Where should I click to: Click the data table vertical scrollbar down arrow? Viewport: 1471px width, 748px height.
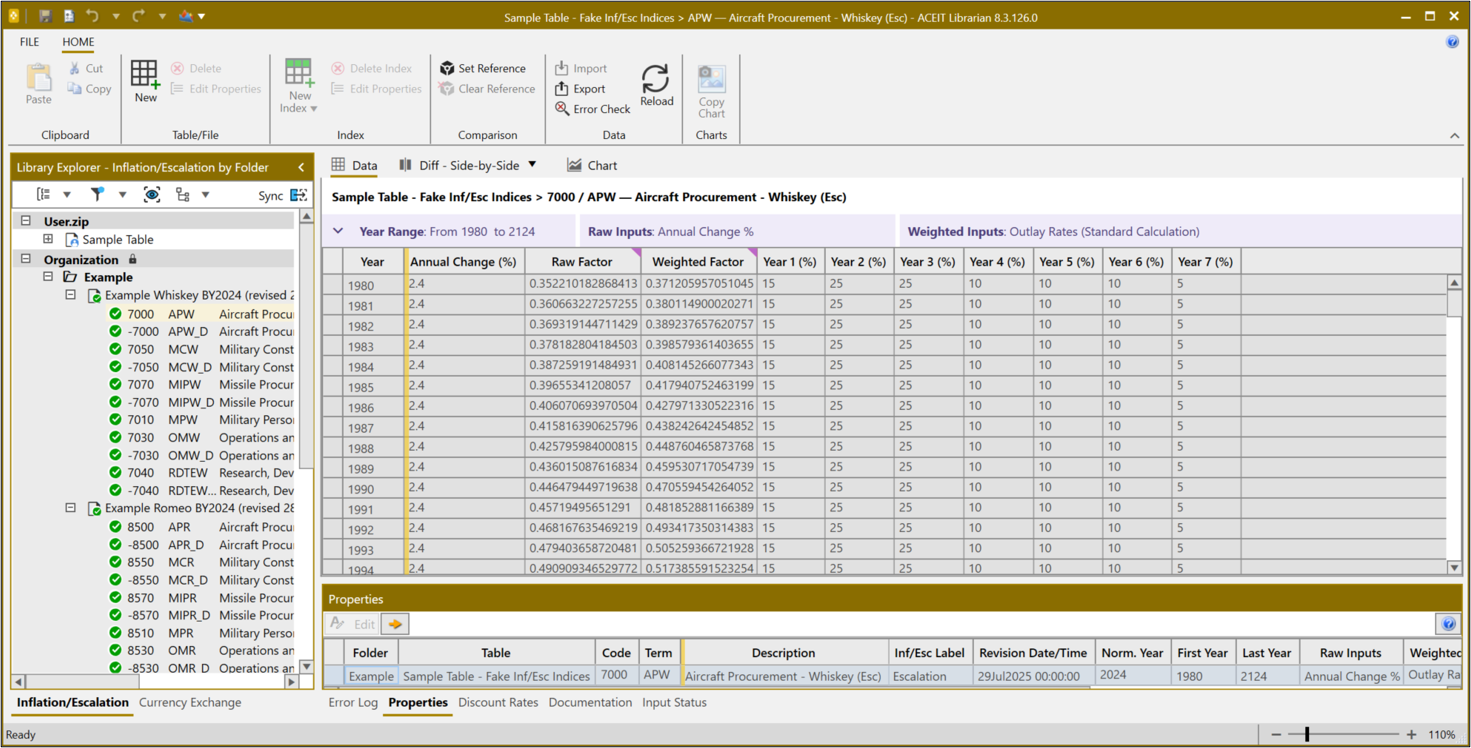coord(1454,567)
